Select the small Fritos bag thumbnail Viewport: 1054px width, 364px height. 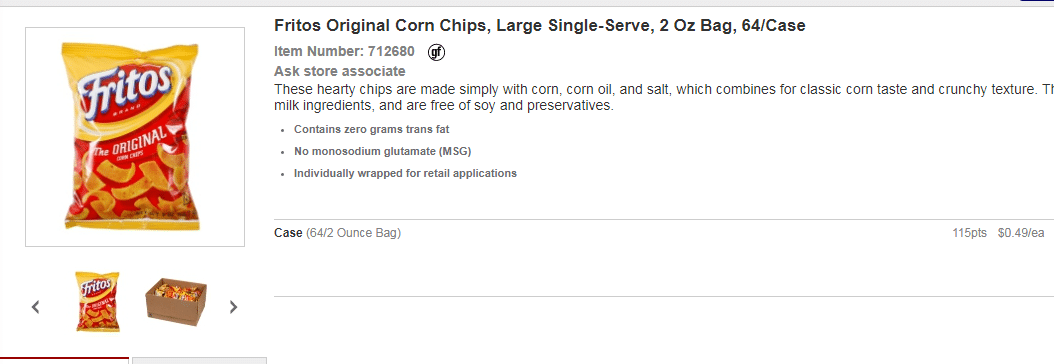[98, 302]
